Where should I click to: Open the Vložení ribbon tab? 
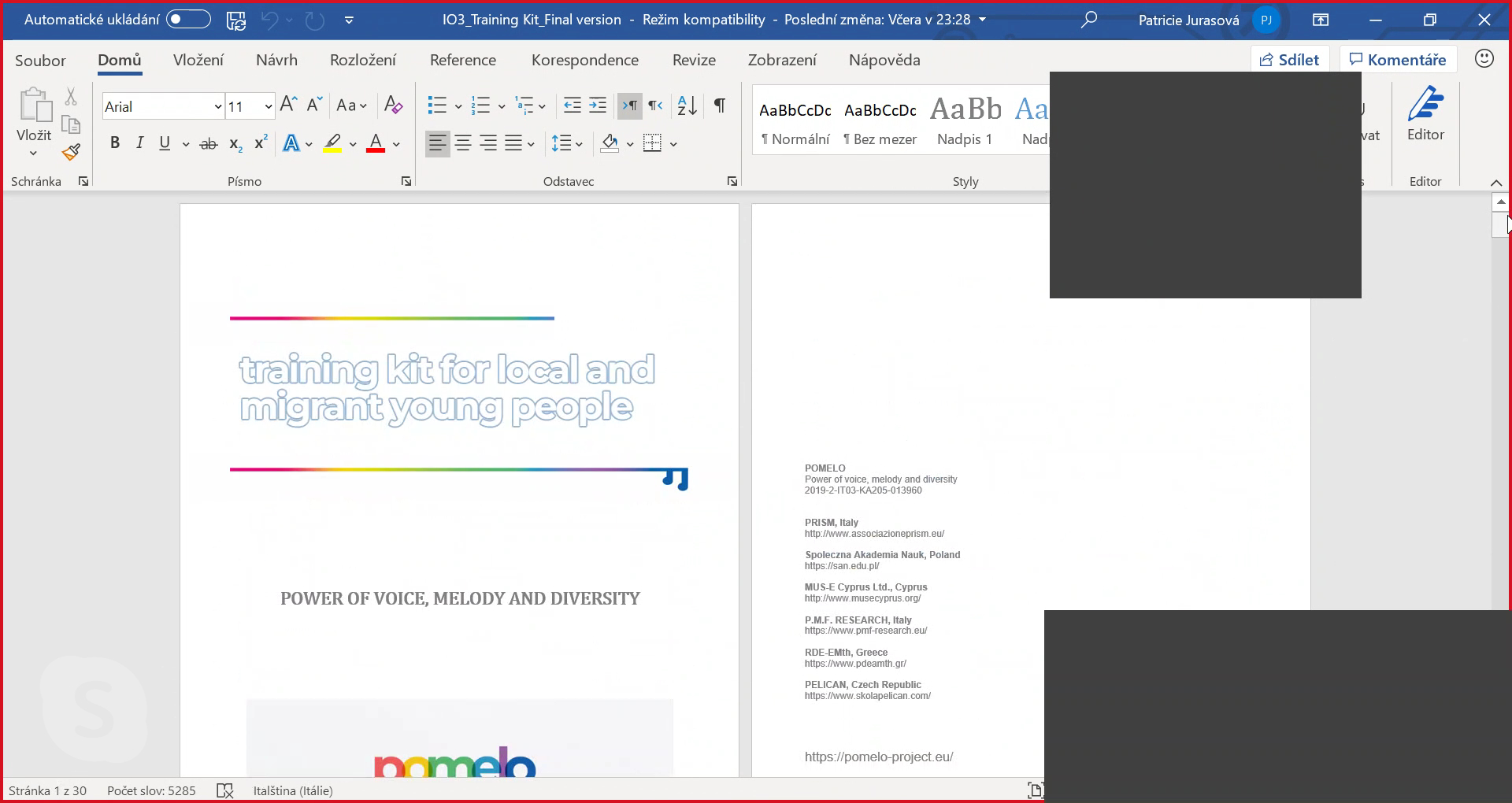(x=198, y=60)
